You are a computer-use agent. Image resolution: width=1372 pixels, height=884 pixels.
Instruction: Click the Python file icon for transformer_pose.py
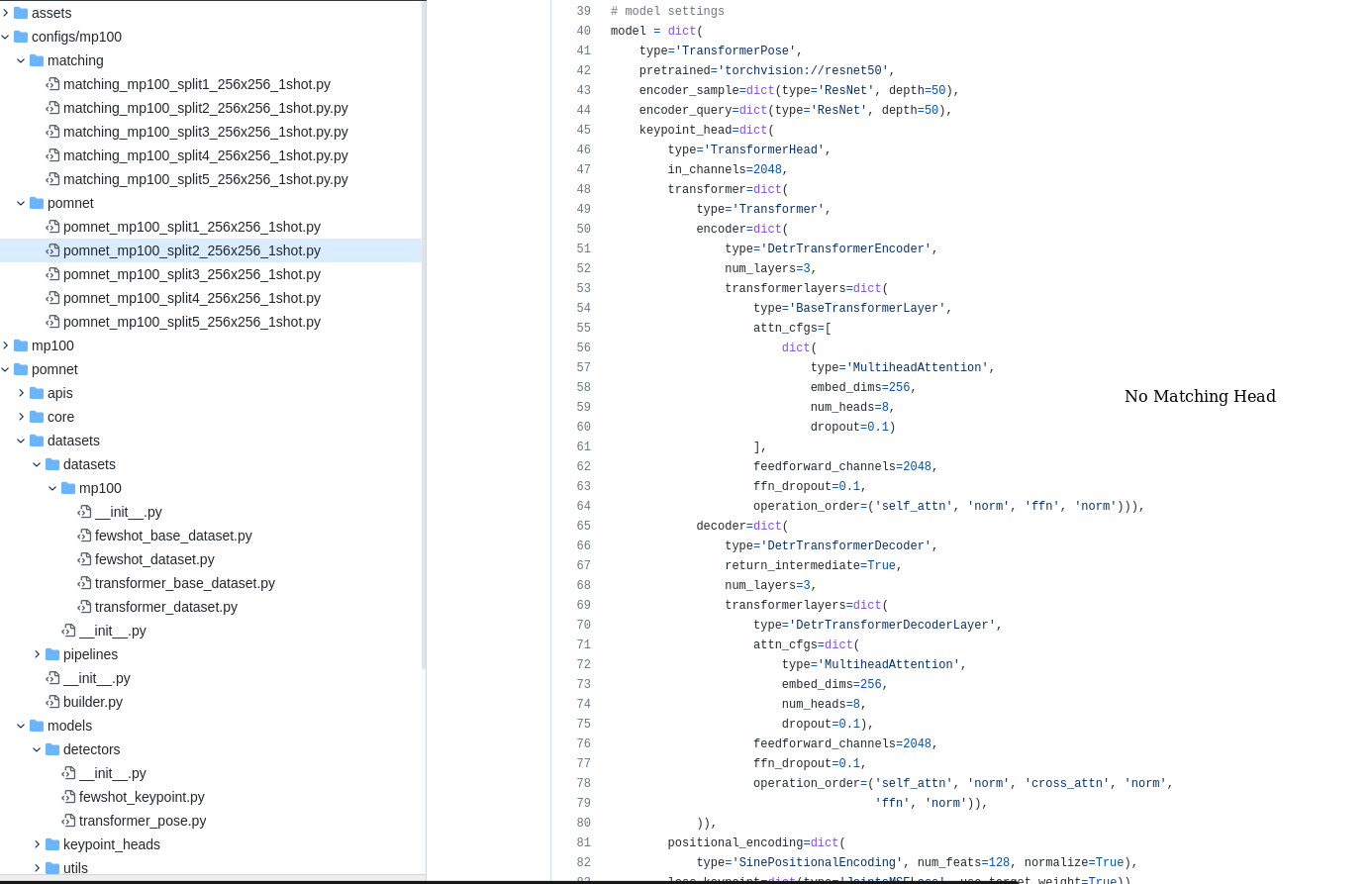pyautogui.click(x=67, y=821)
